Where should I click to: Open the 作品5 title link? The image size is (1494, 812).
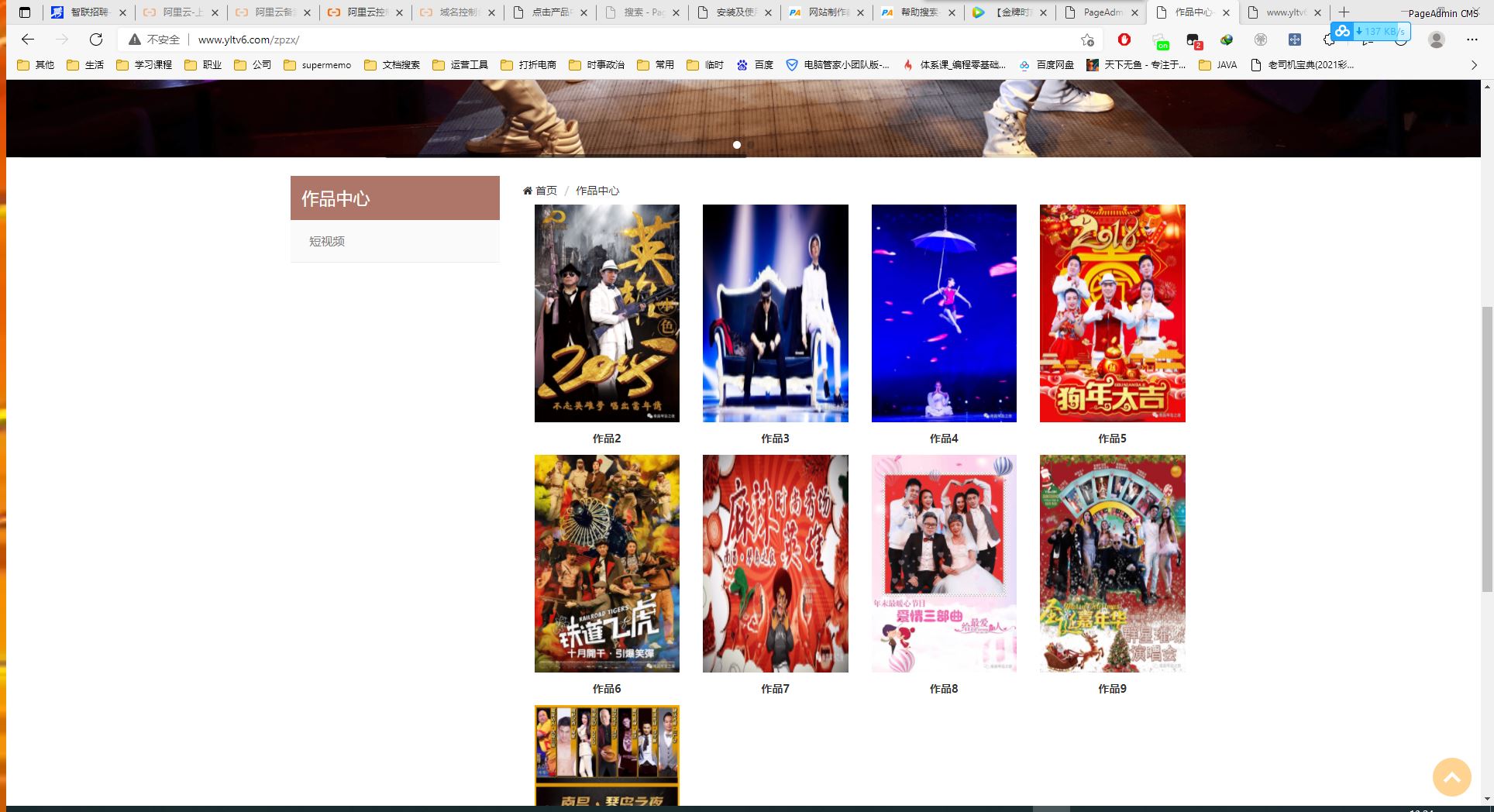pyautogui.click(x=1112, y=439)
